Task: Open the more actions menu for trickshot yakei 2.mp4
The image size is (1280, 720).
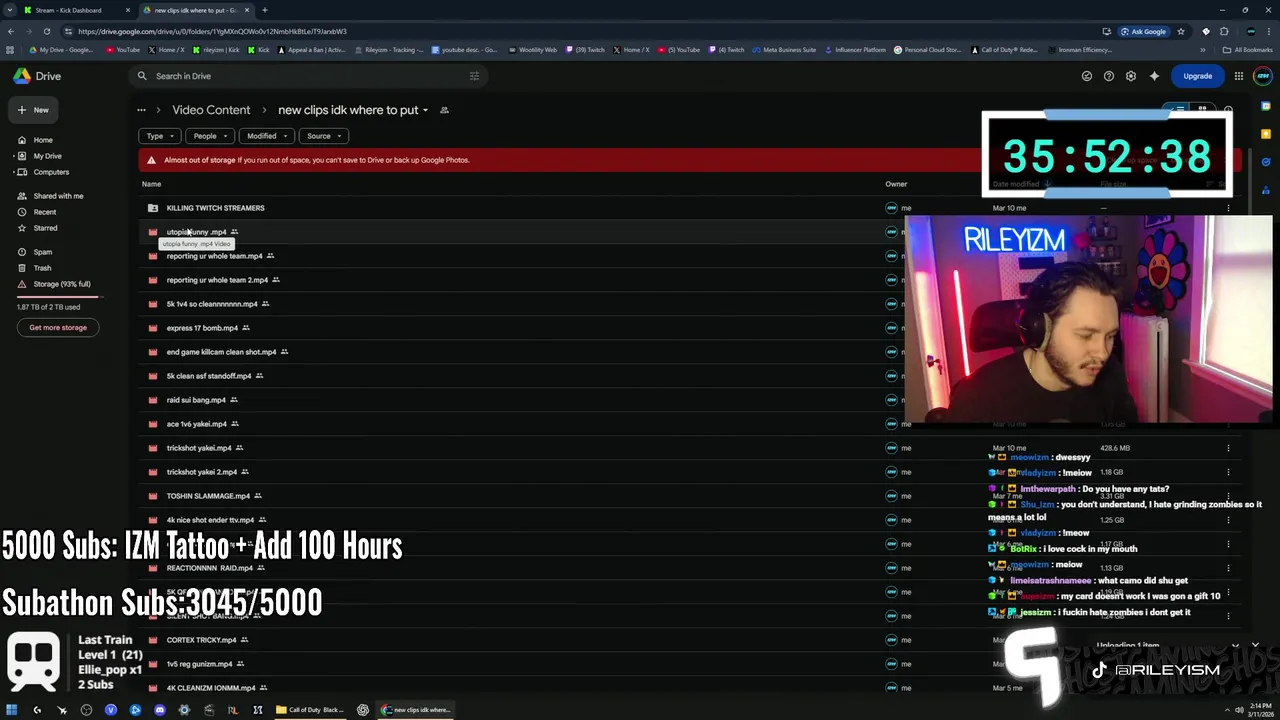Action: [1228, 472]
